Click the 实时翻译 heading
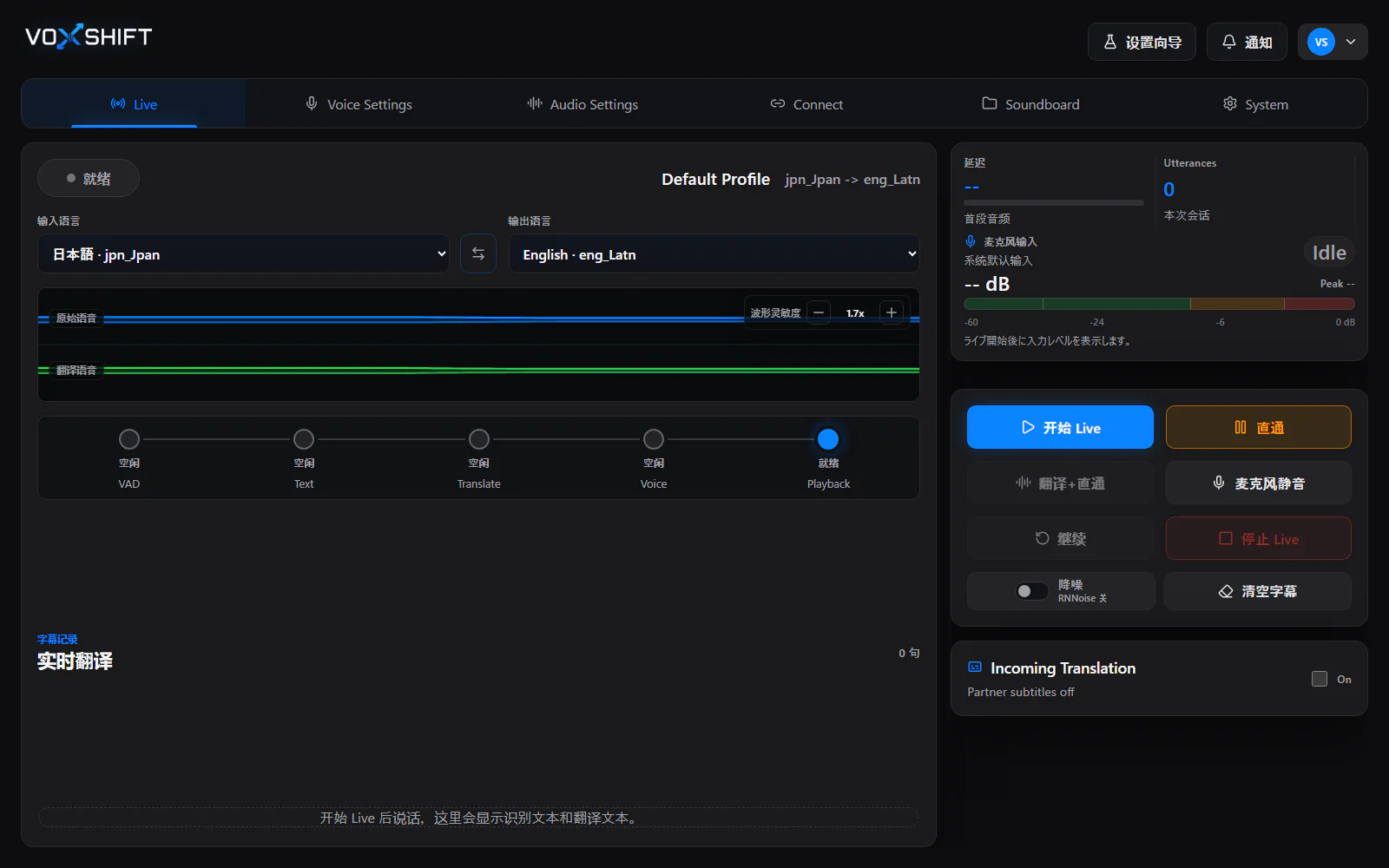Image resolution: width=1389 pixels, height=868 pixels. pos(75,661)
